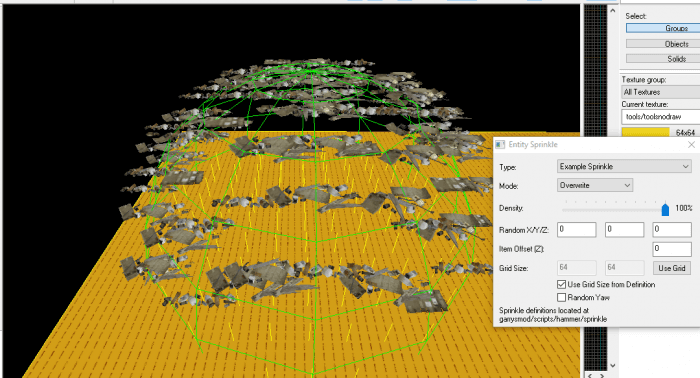
Task: Open the Mode dropdown set to Overwrite
Action: pyautogui.click(x=595, y=185)
